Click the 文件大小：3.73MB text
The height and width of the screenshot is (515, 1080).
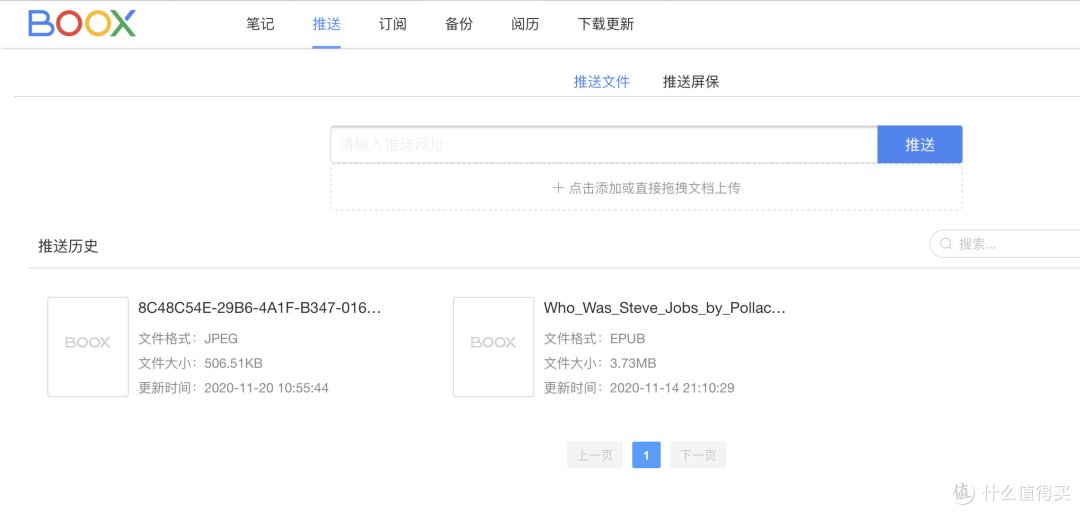click(600, 364)
